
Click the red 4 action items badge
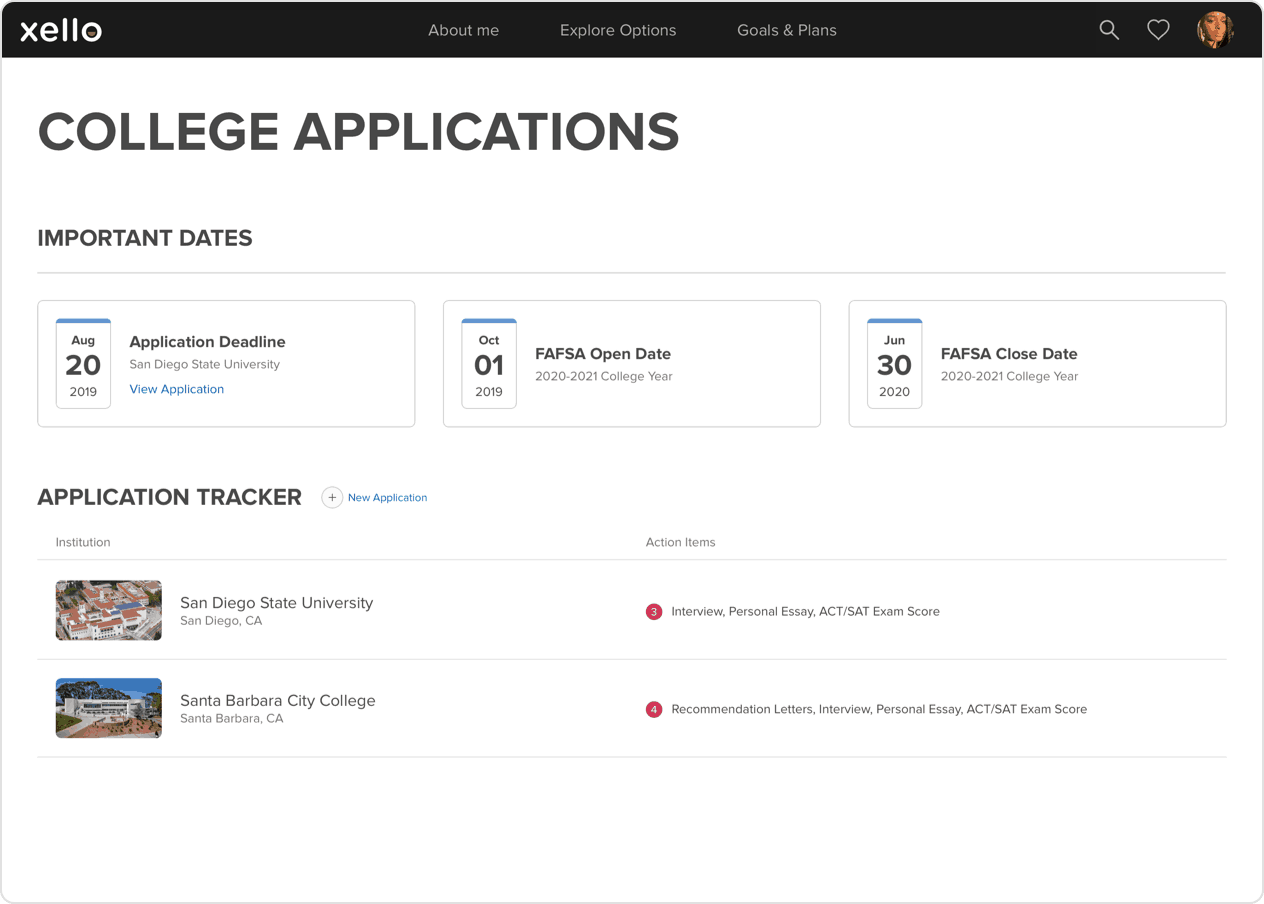click(654, 709)
